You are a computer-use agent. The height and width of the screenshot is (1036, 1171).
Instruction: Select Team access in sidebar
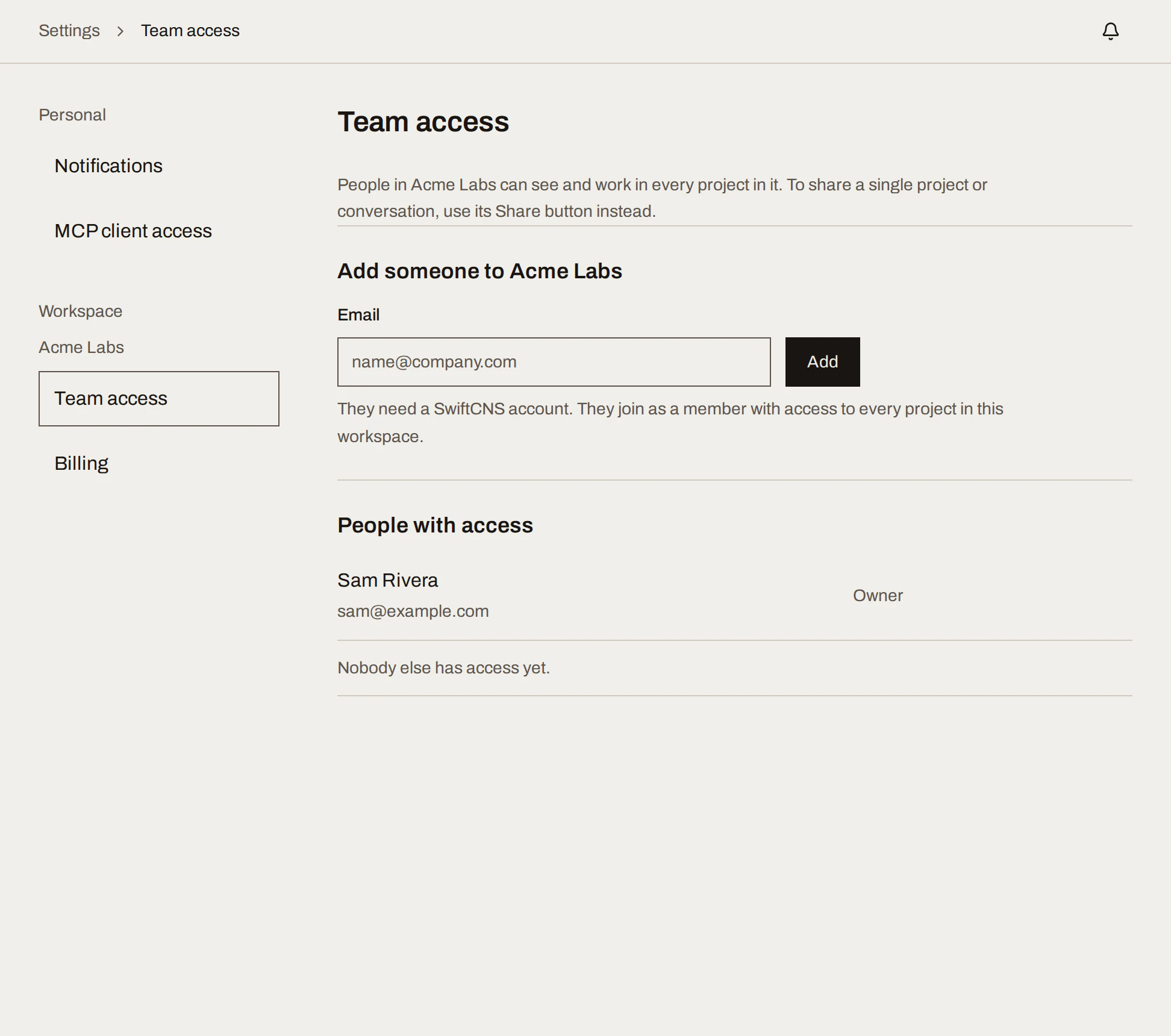(x=159, y=399)
